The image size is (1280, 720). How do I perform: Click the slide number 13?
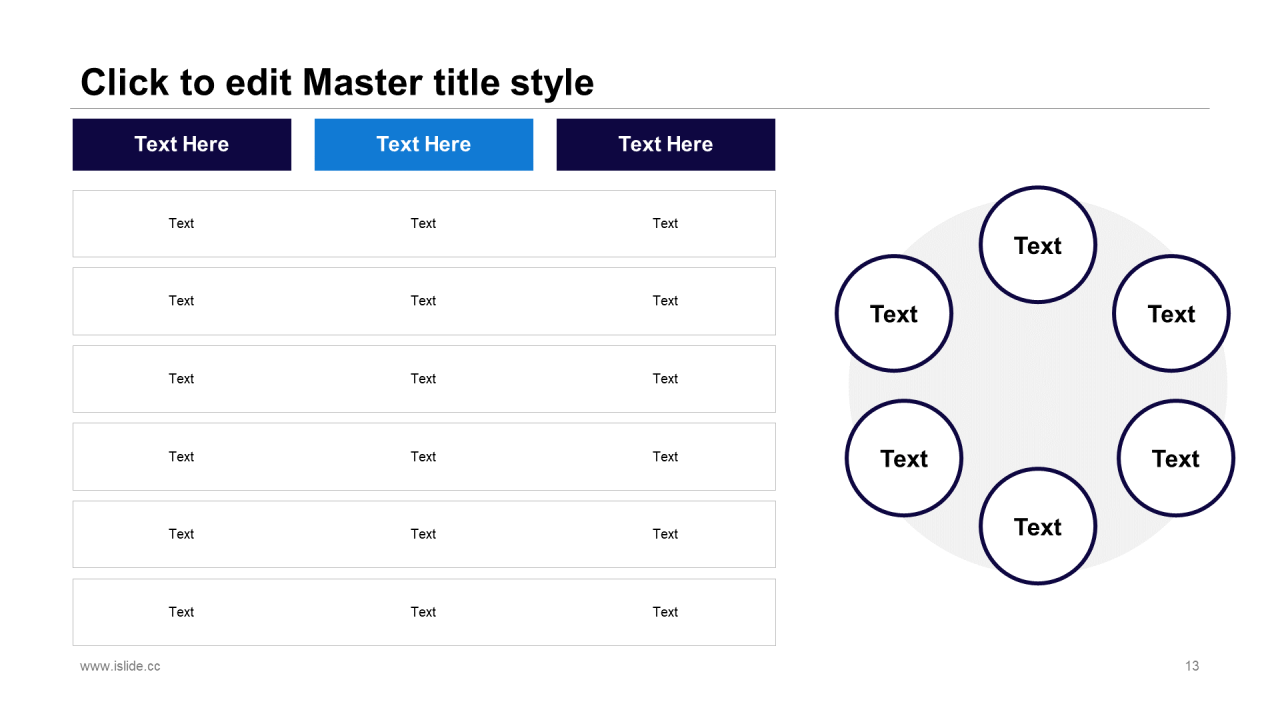pyautogui.click(x=1192, y=666)
